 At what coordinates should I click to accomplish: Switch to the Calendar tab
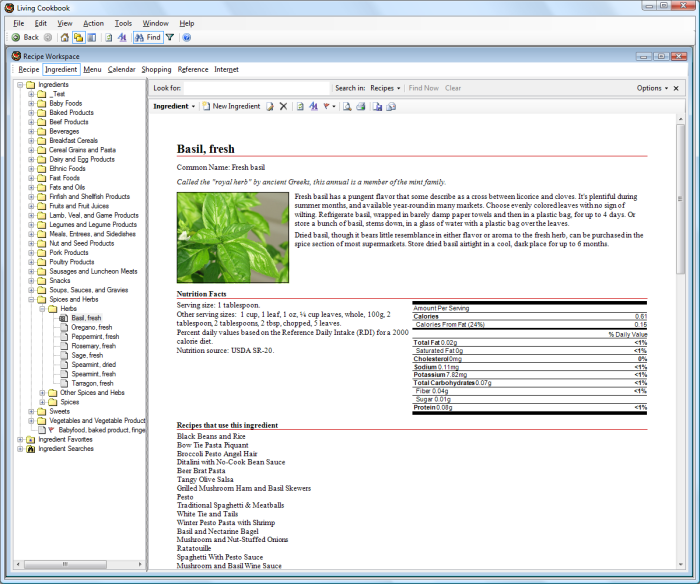[x=121, y=69]
